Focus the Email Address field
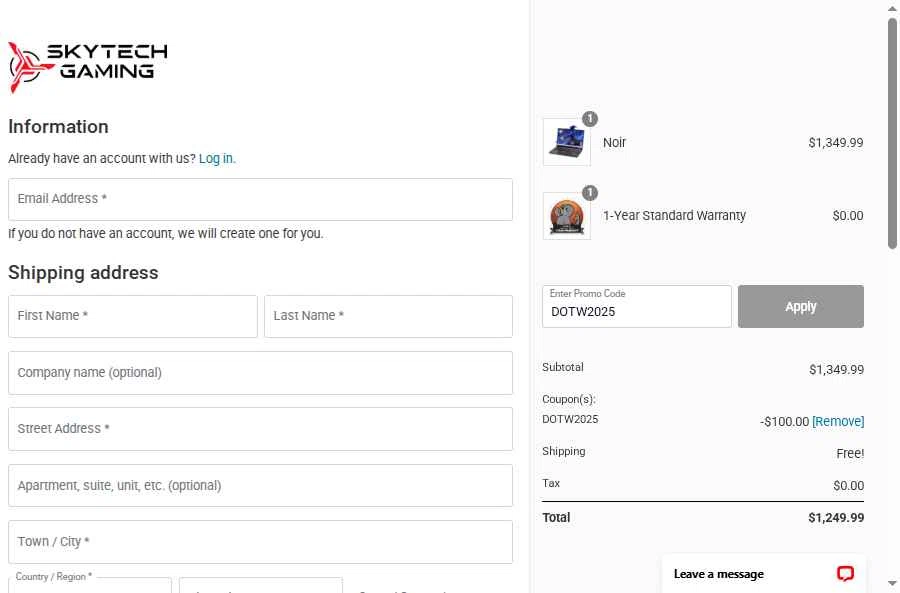Viewport: 900px width, 593px height. pyautogui.click(x=260, y=199)
